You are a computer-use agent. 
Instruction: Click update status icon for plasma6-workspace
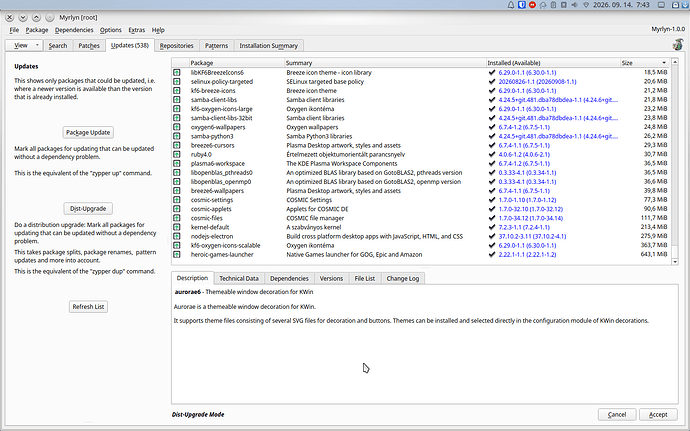[x=176, y=163]
